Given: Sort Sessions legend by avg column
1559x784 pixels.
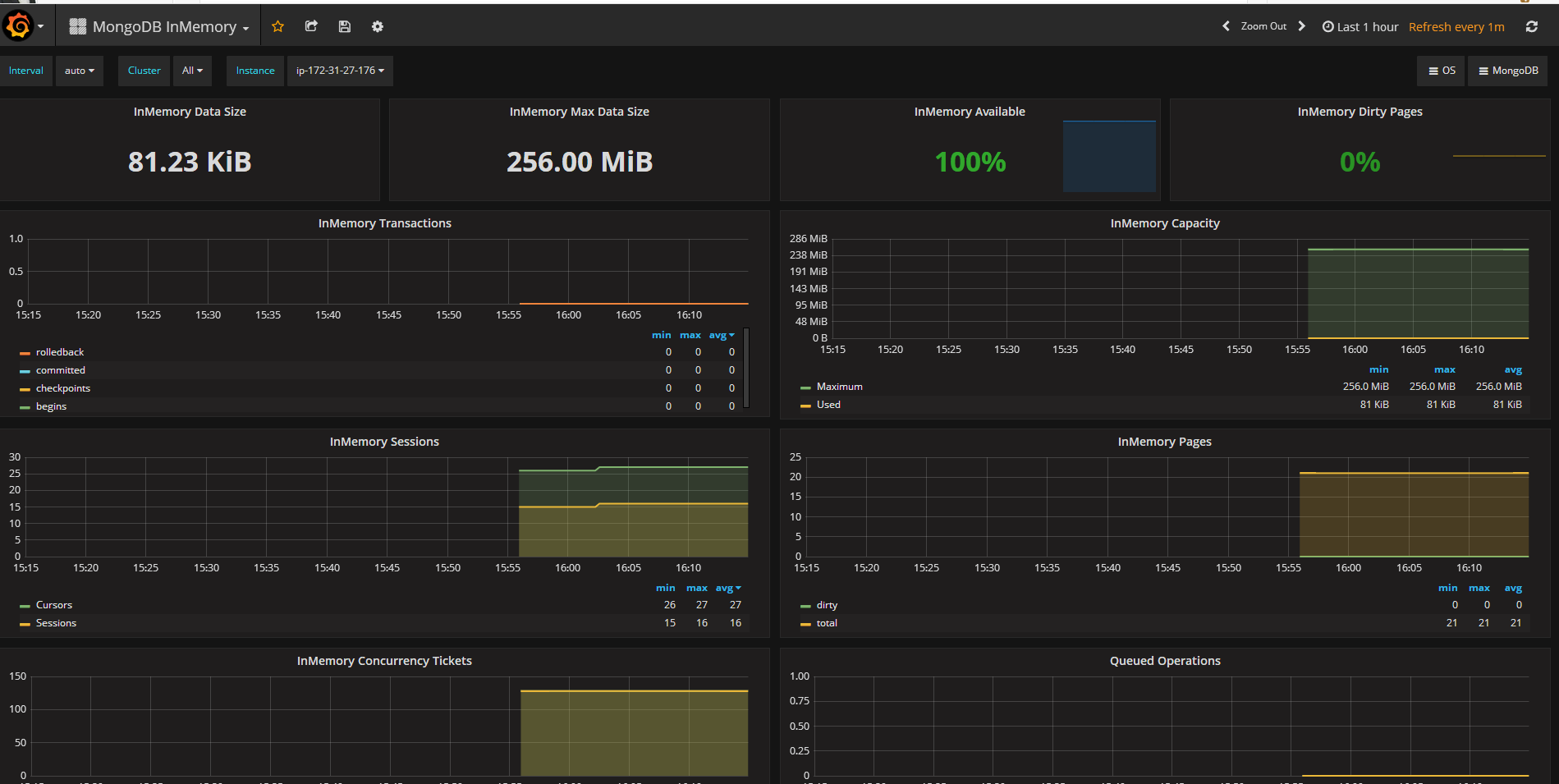Looking at the screenshot, I should (x=728, y=588).
